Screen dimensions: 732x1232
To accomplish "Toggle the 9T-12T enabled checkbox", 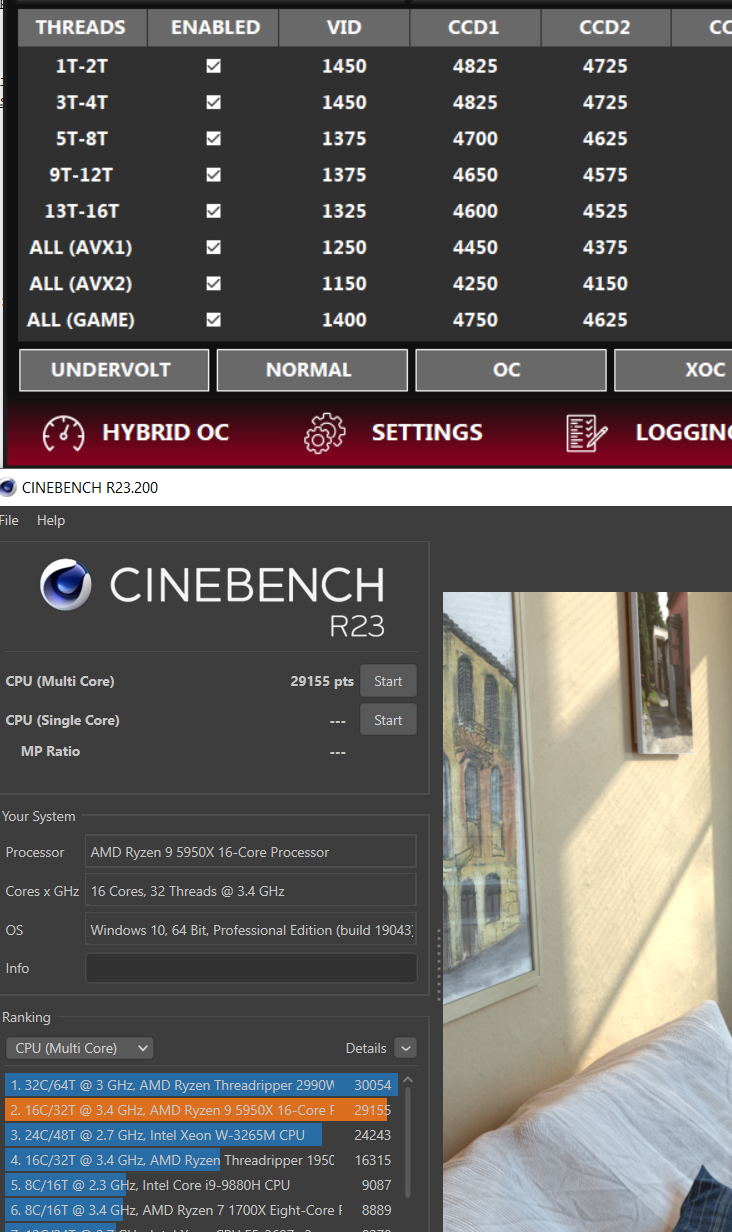I will point(213,175).
